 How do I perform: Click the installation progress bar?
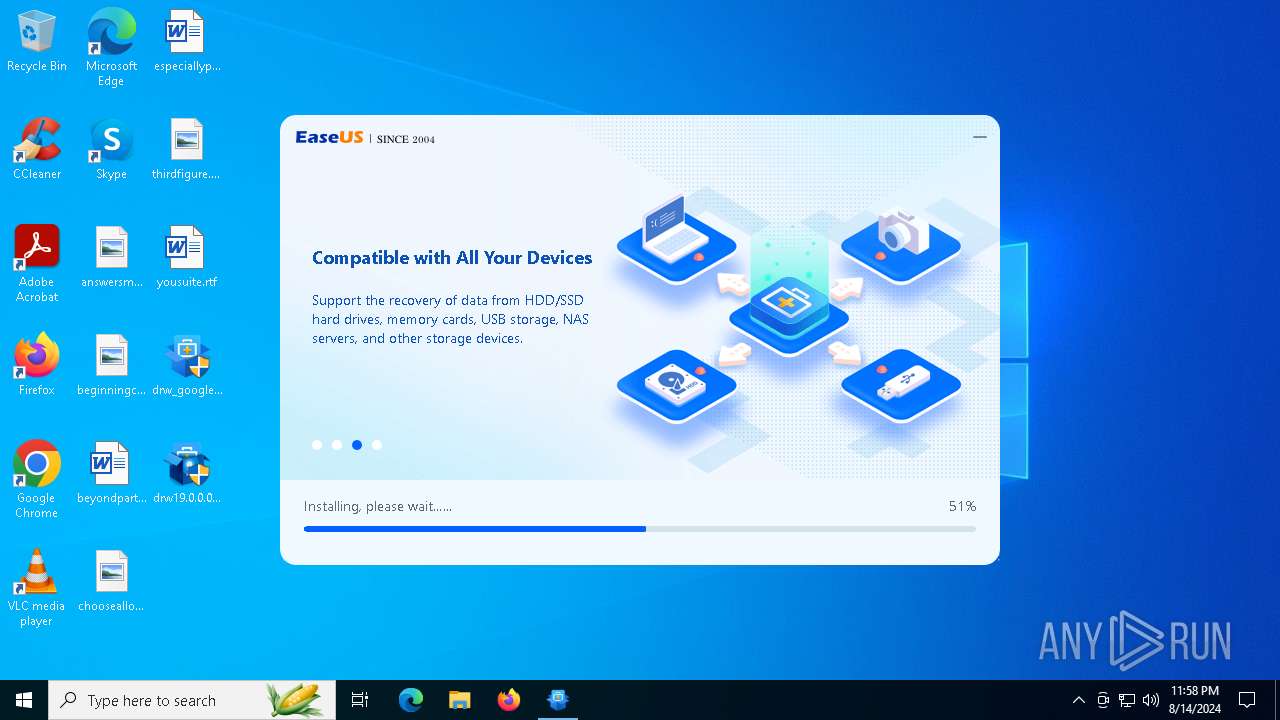[x=640, y=529]
